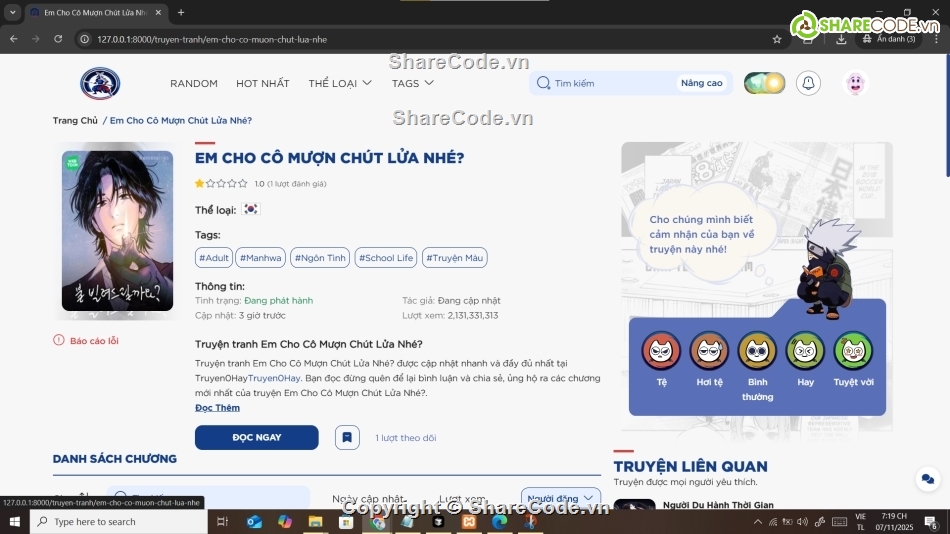Click the first rating star
Viewport: 950px width, 534px height.
(199, 183)
